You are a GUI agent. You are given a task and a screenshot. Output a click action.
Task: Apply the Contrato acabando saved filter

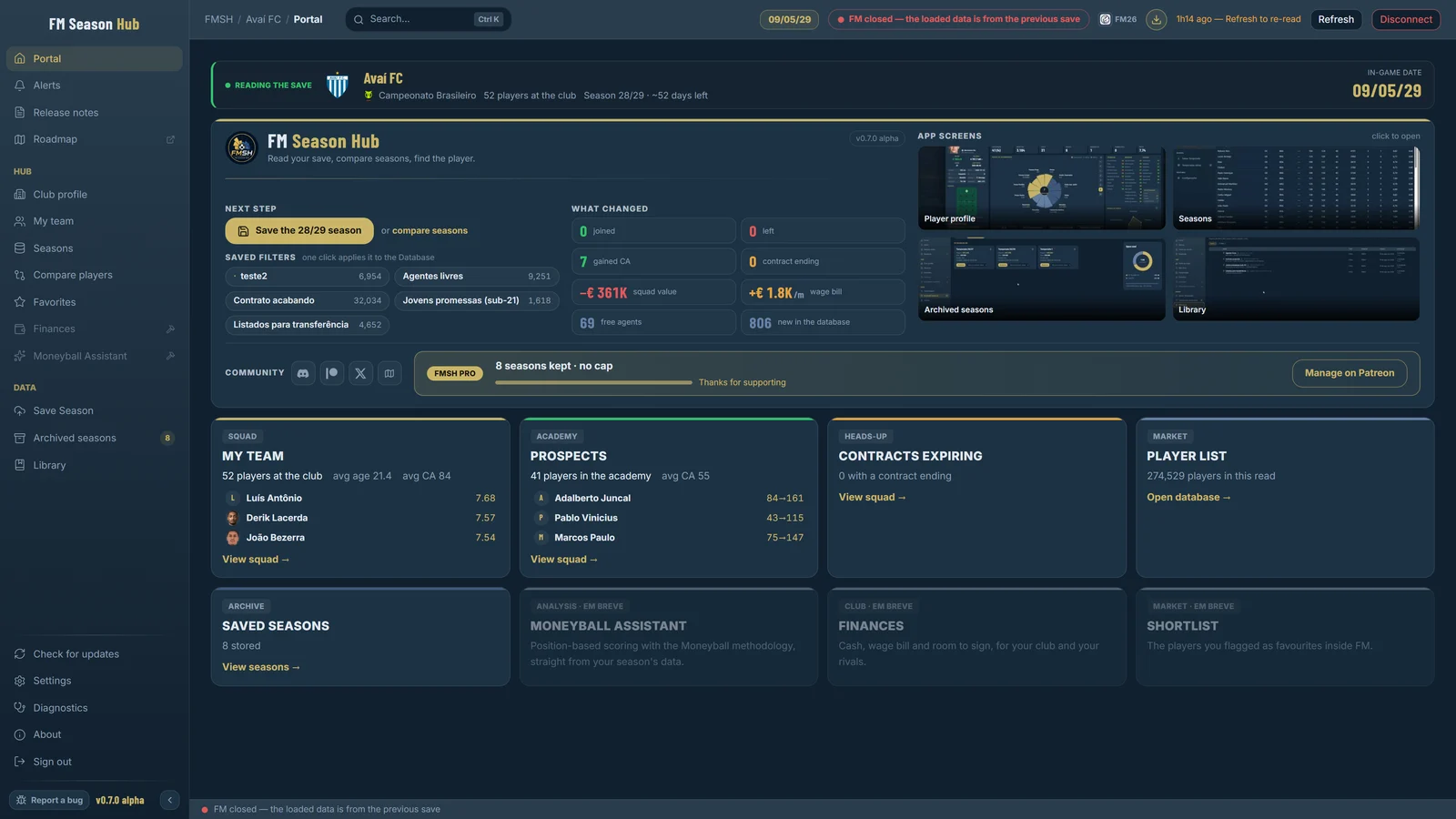308,300
